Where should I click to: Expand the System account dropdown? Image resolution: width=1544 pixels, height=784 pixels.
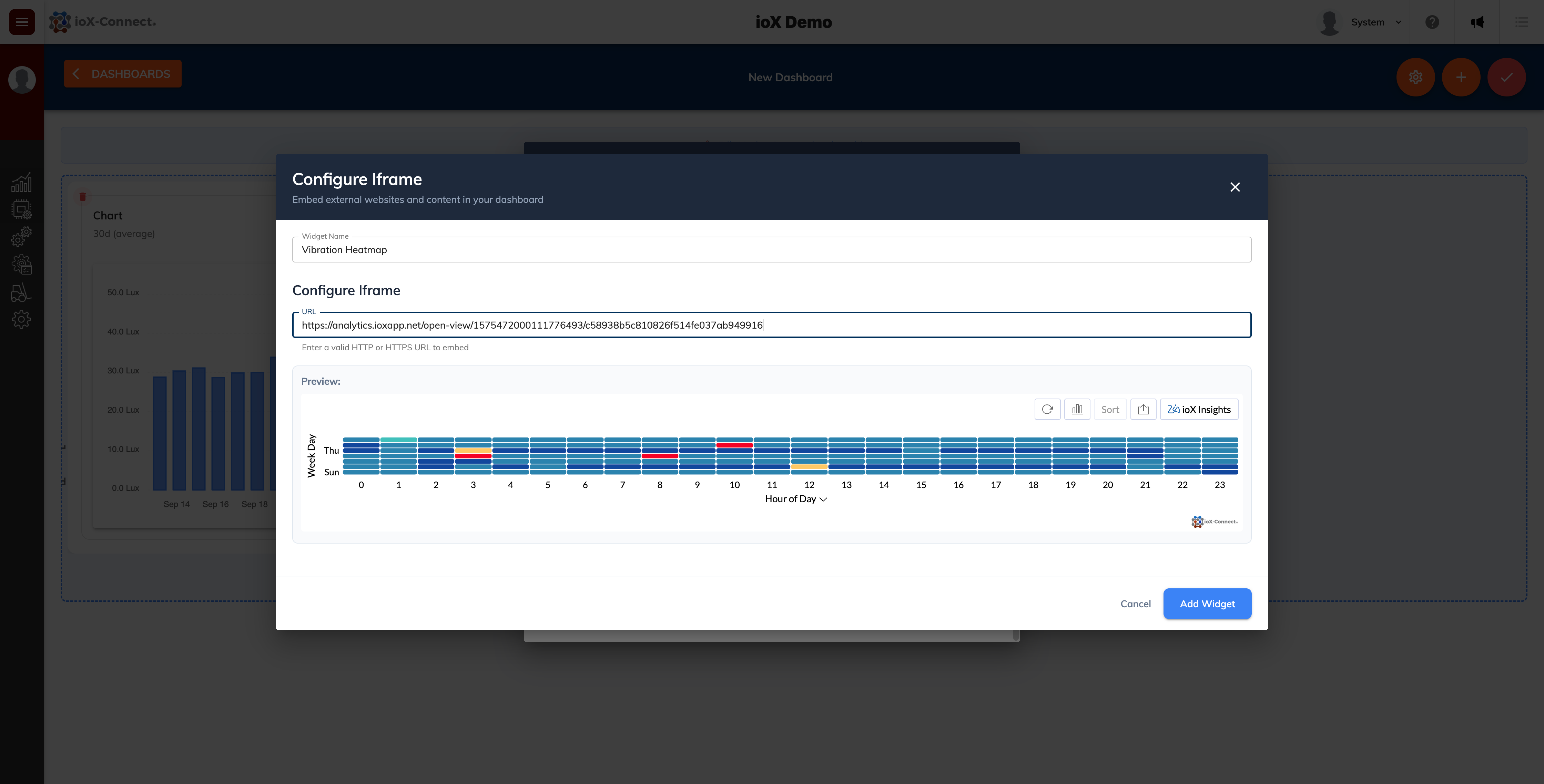point(1375,22)
